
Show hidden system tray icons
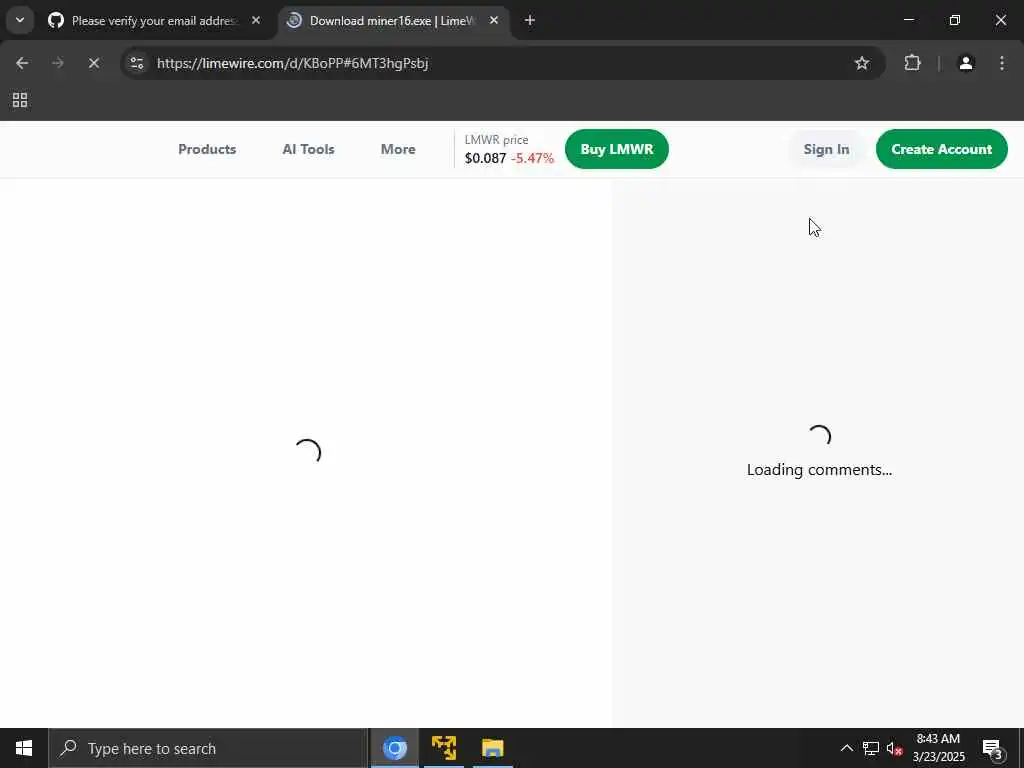[x=846, y=748]
